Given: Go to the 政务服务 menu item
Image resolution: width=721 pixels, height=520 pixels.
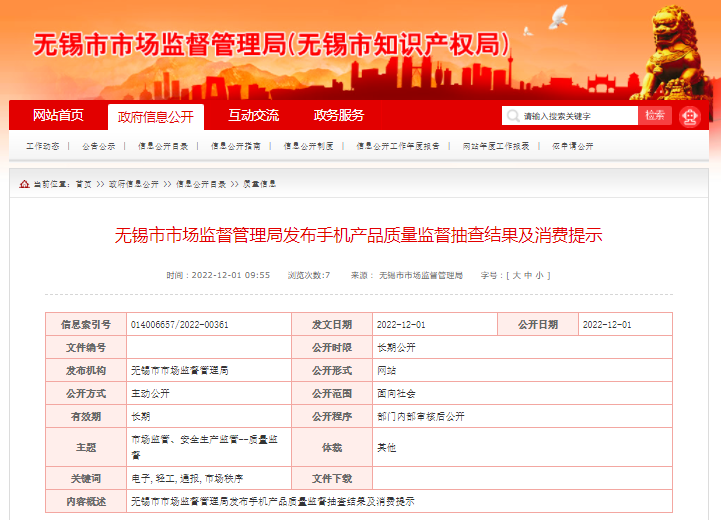Looking at the screenshot, I should click(339, 115).
